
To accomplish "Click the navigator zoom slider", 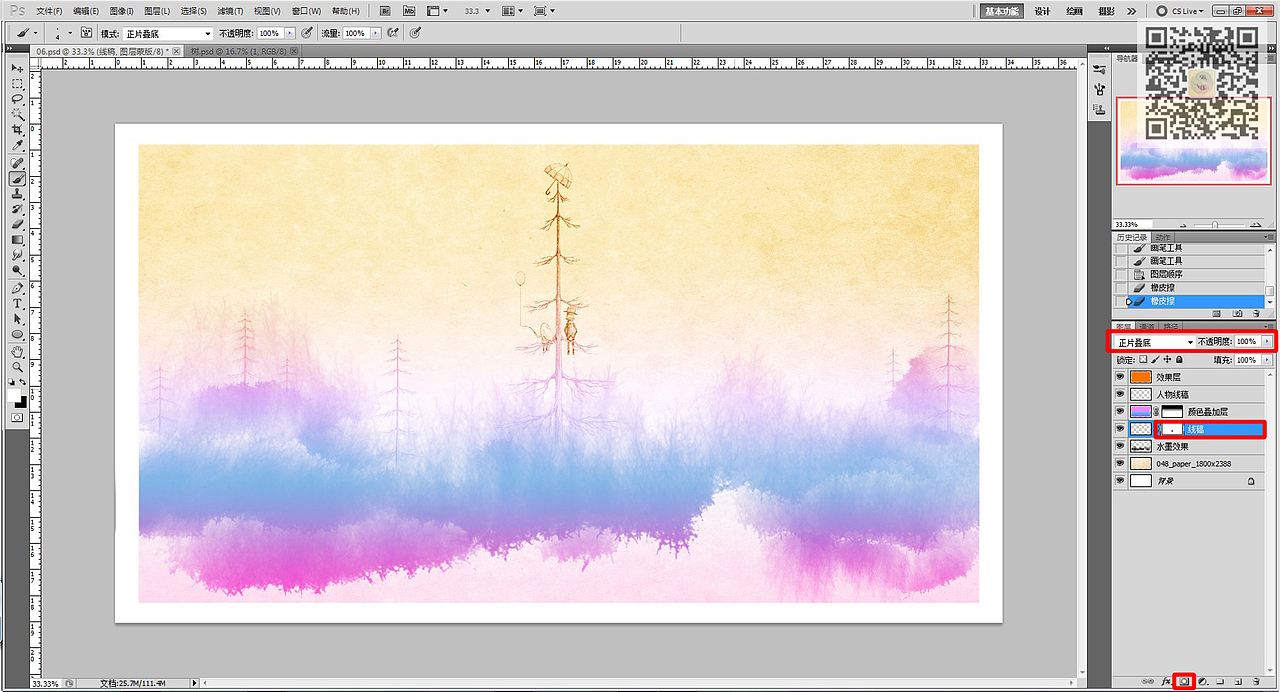I will tap(1213, 224).
